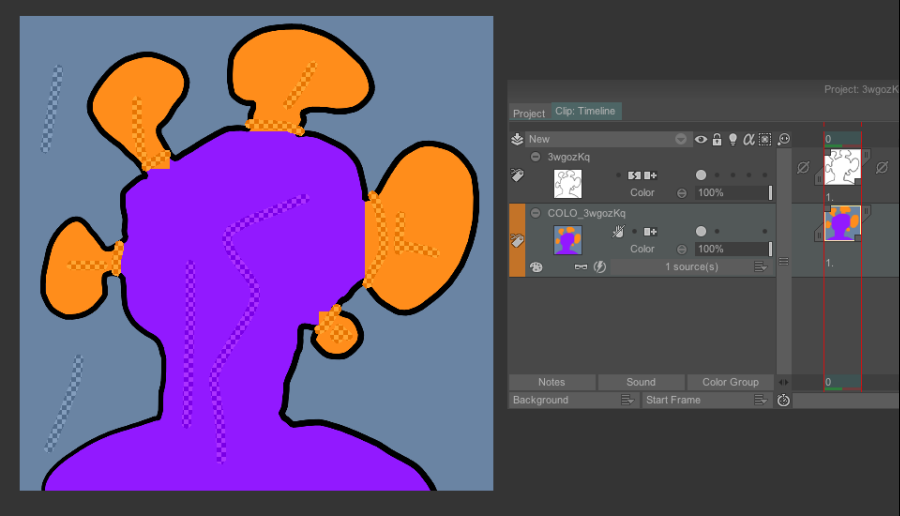Open blending mode Color of COLO_3wgozKq layer
This screenshot has height=516, width=900.
[642, 249]
